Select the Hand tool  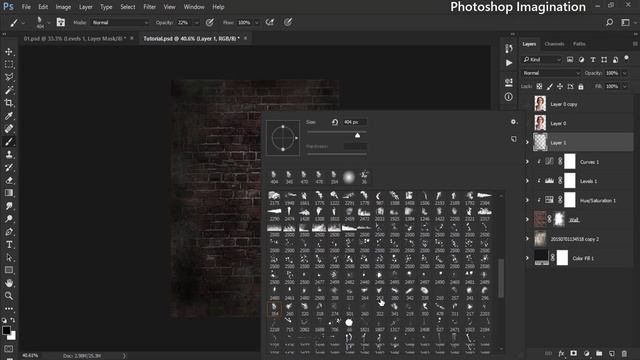9,283
